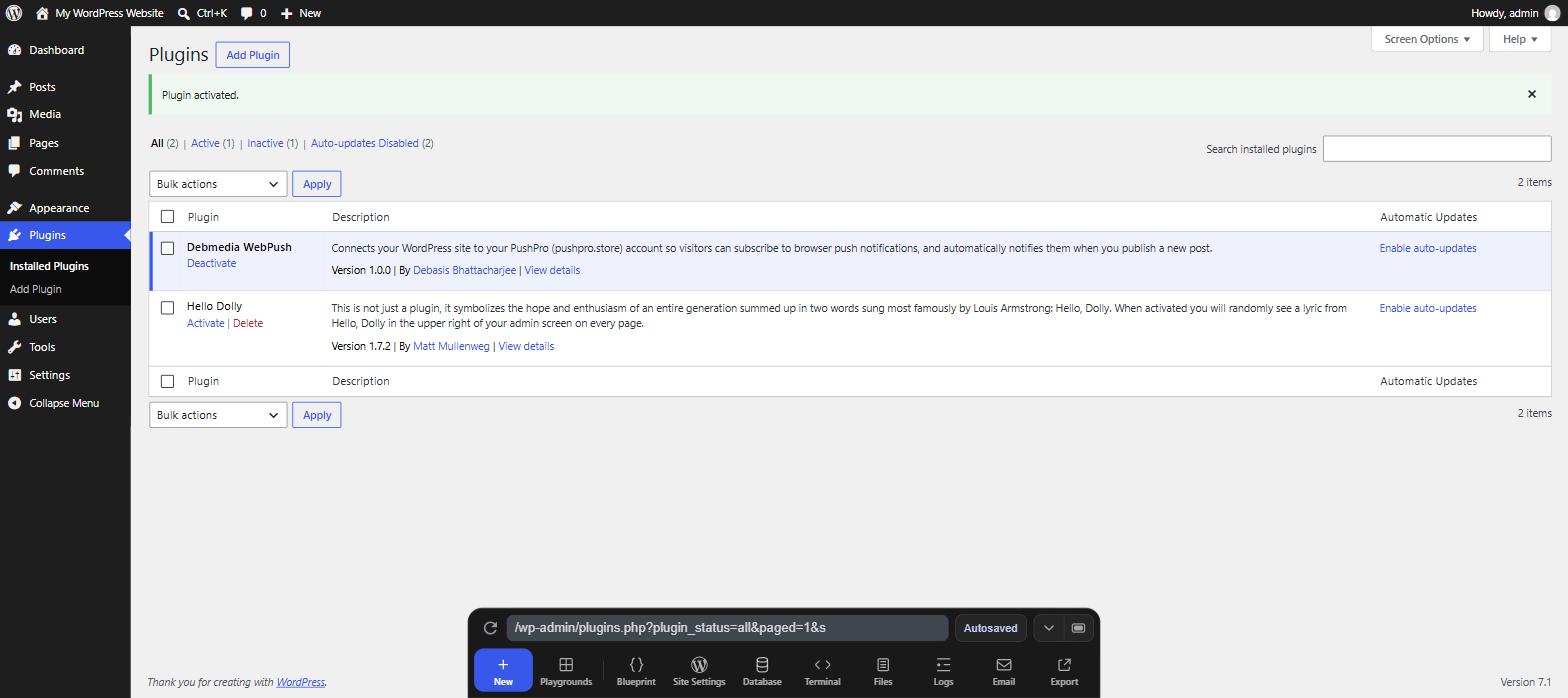Viewport: 1568px width, 698px height.
Task: View details of Hello Dolly
Action: (x=526, y=346)
